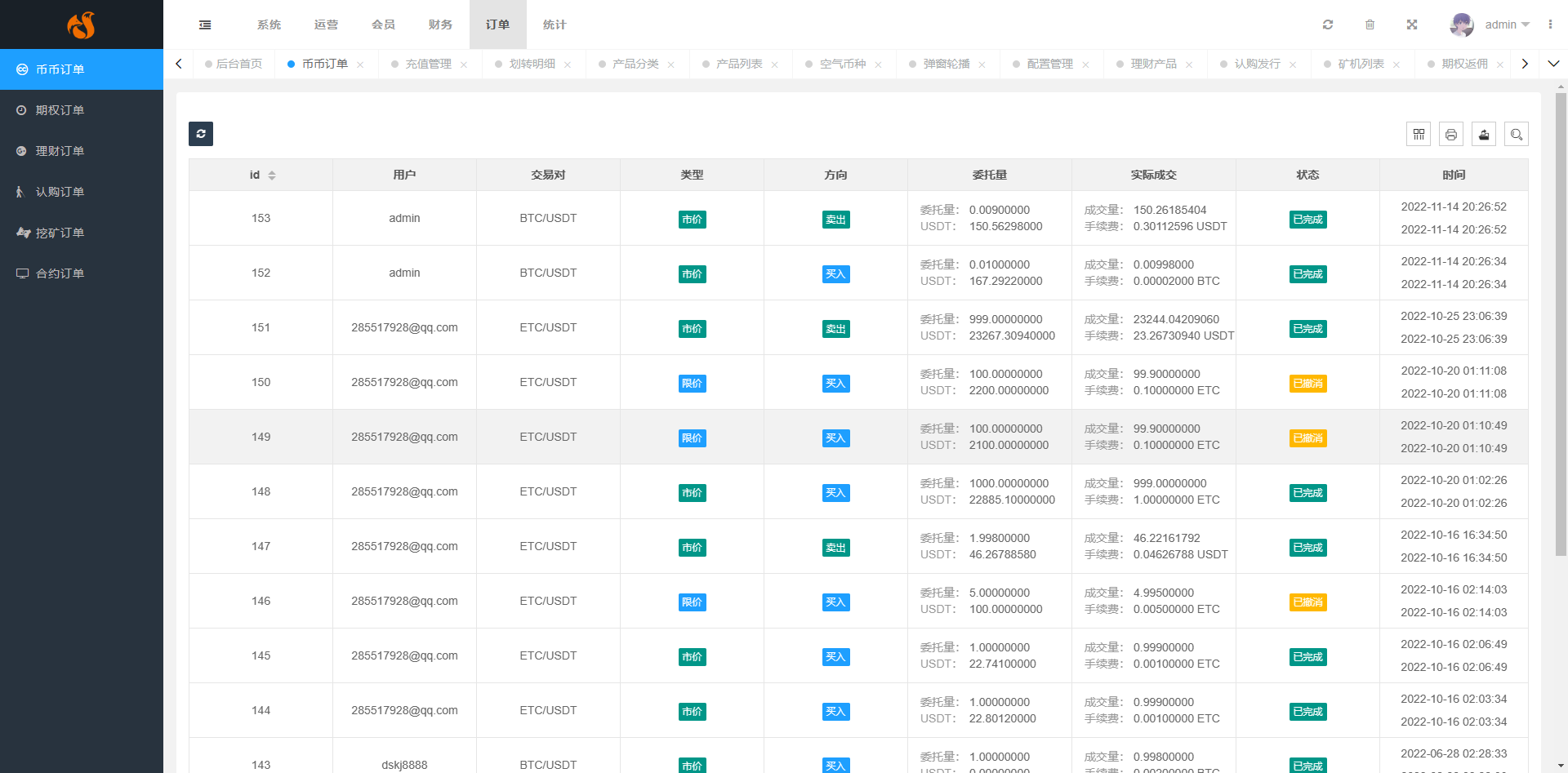Click 交易对 column header
The height and width of the screenshot is (773, 1568).
[x=548, y=175]
